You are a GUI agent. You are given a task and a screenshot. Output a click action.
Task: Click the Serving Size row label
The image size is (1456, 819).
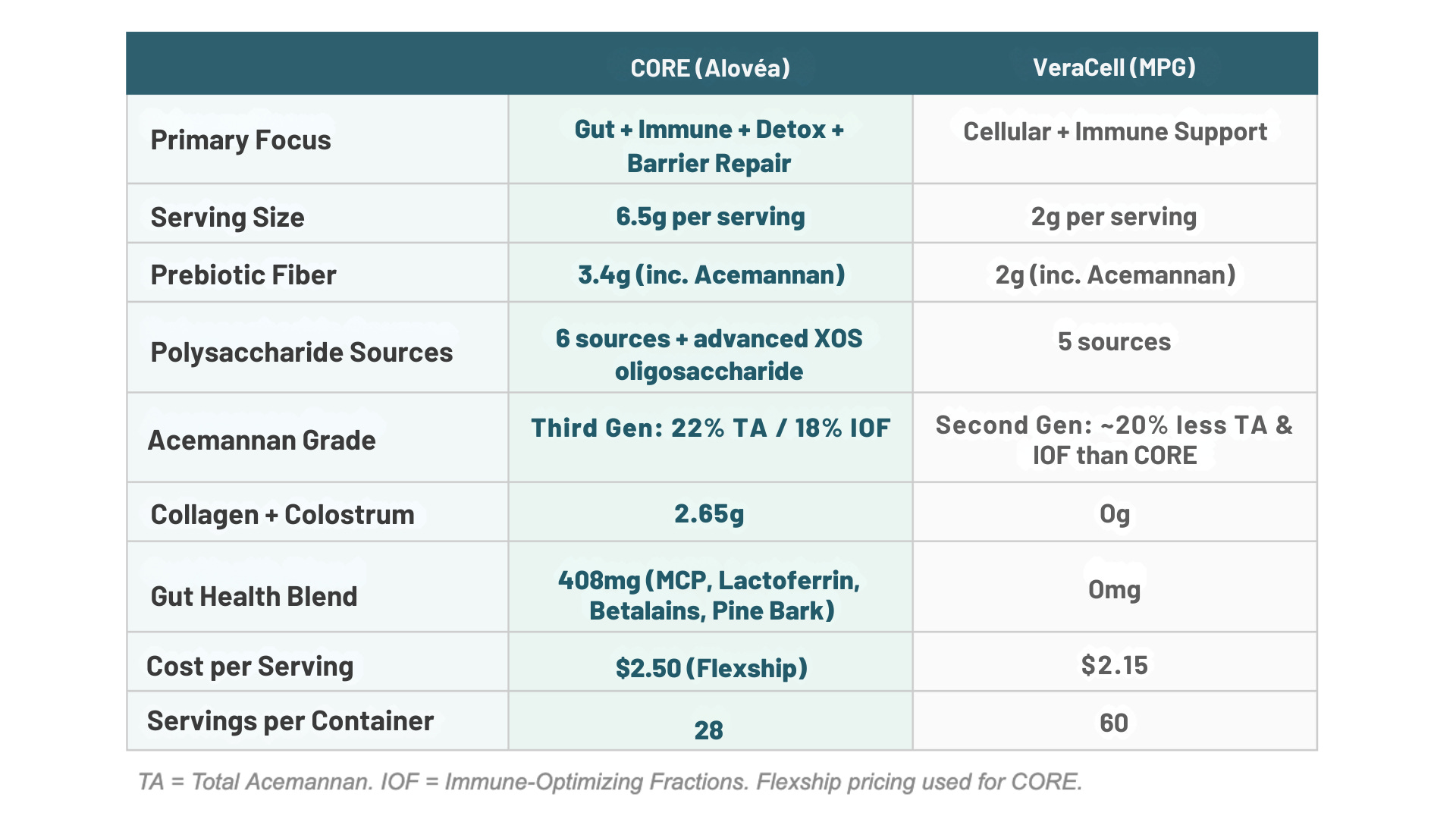pos(227,218)
